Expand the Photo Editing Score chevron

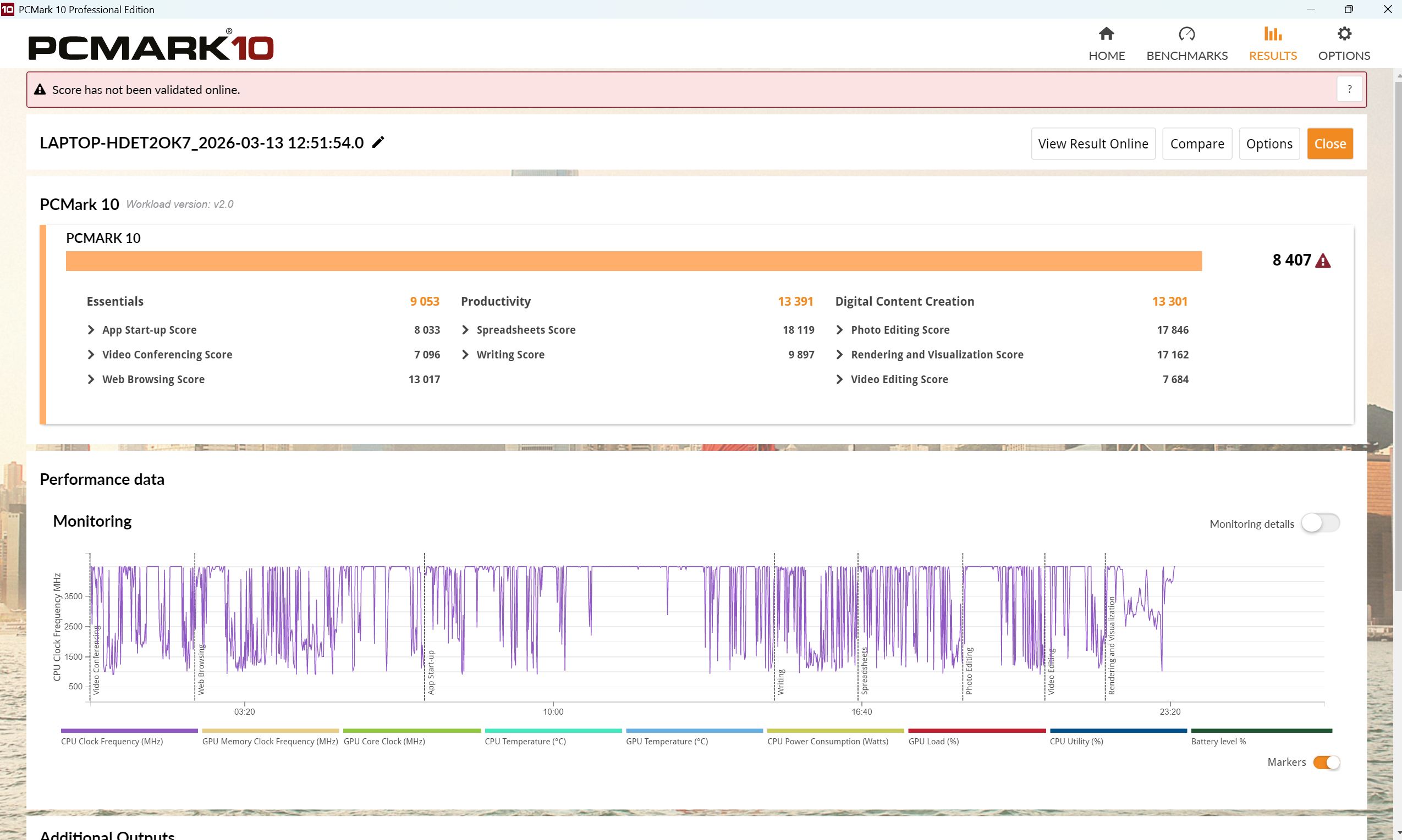(840, 330)
